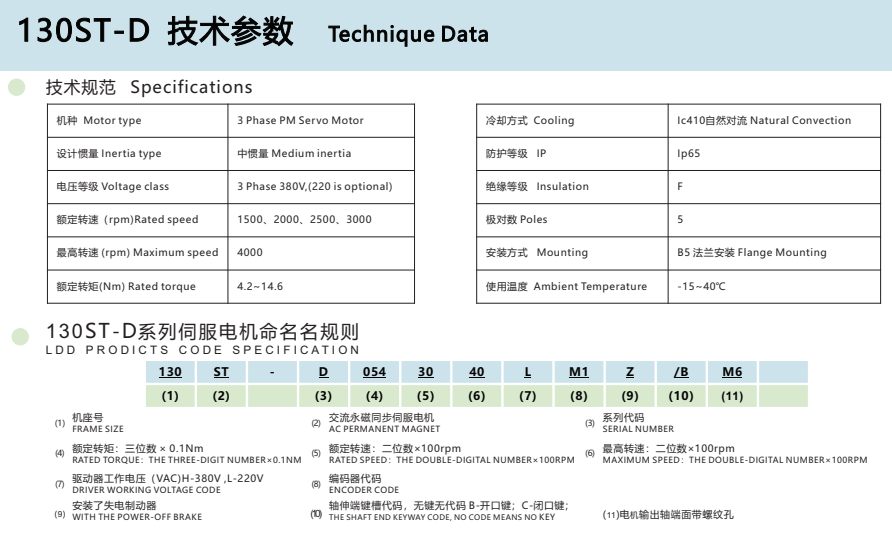Click the "WITH THE POWER-OFF BRAKE" description
Viewport: 892px width, 534px height.
(x=136, y=517)
